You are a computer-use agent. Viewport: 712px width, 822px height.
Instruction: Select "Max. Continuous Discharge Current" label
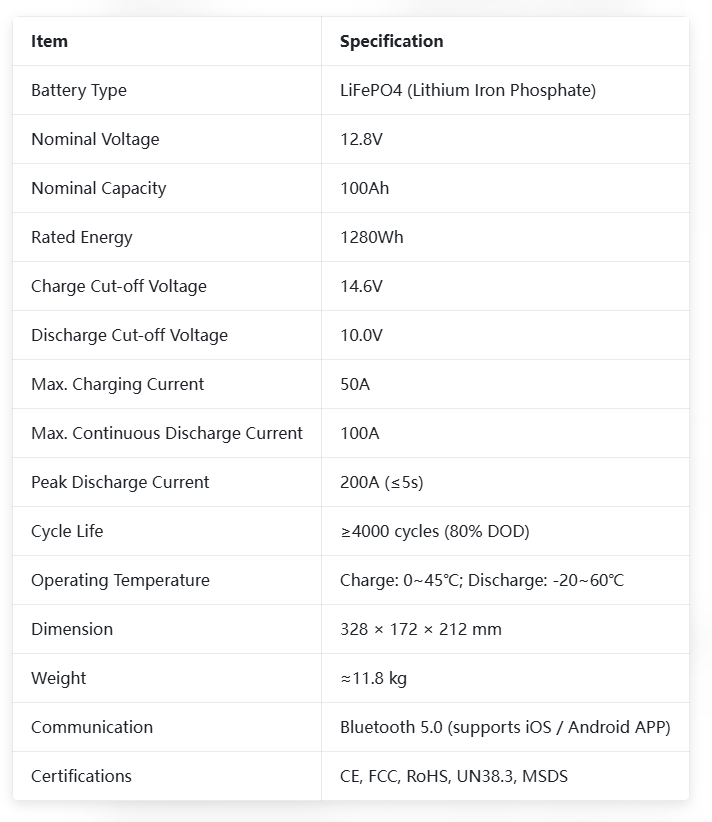pyautogui.click(x=167, y=433)
